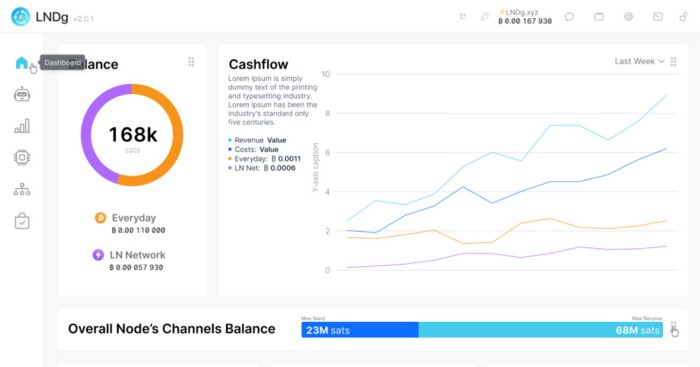Click the key icon in header
The width and height of the screenshot is (700, 367).
click(x=484, y=17)
